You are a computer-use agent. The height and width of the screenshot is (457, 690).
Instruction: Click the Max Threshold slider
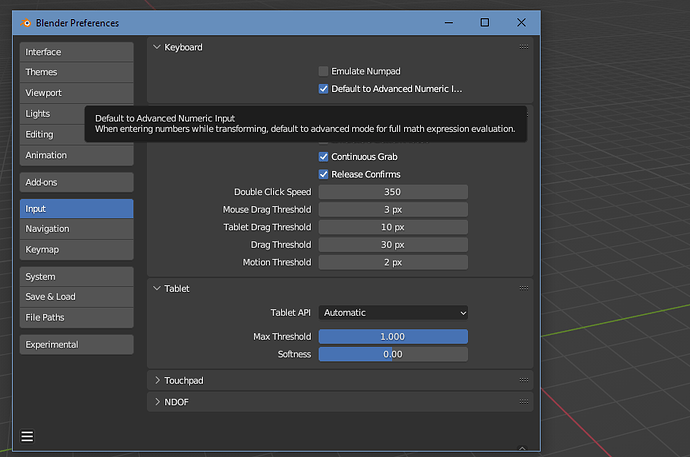(x=393, y=336)
